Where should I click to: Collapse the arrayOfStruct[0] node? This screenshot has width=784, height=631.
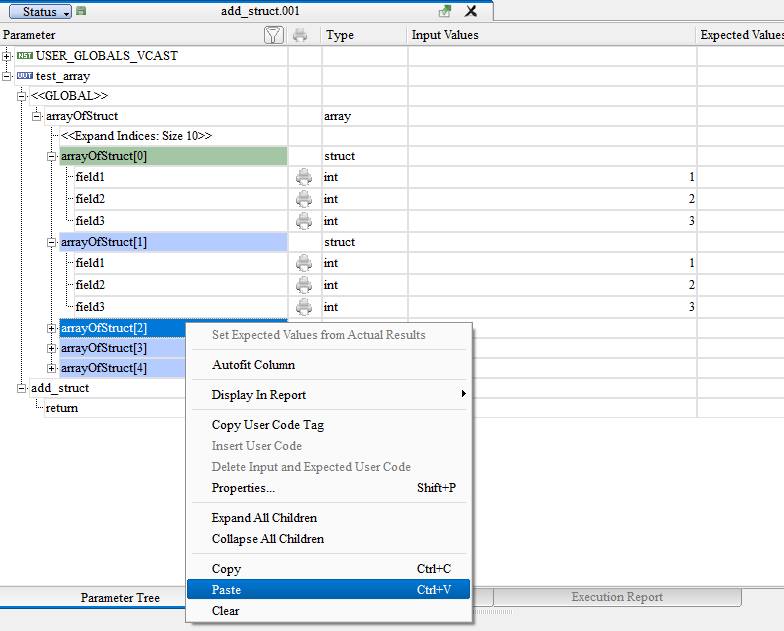click(52, 156)
